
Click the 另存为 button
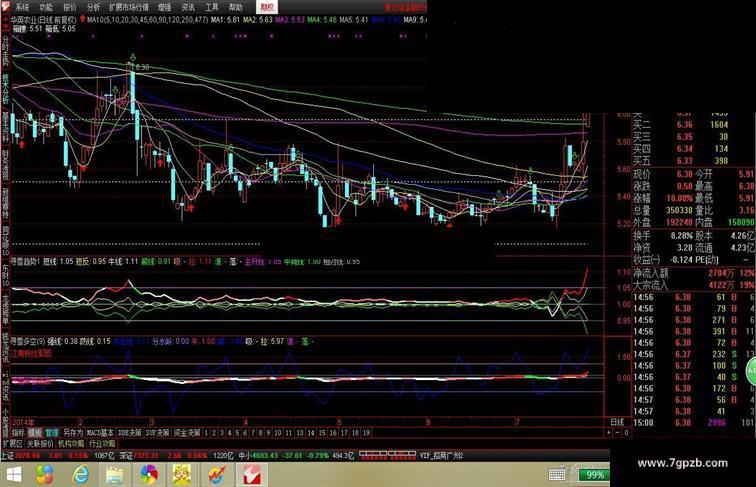tap(73, 433)
